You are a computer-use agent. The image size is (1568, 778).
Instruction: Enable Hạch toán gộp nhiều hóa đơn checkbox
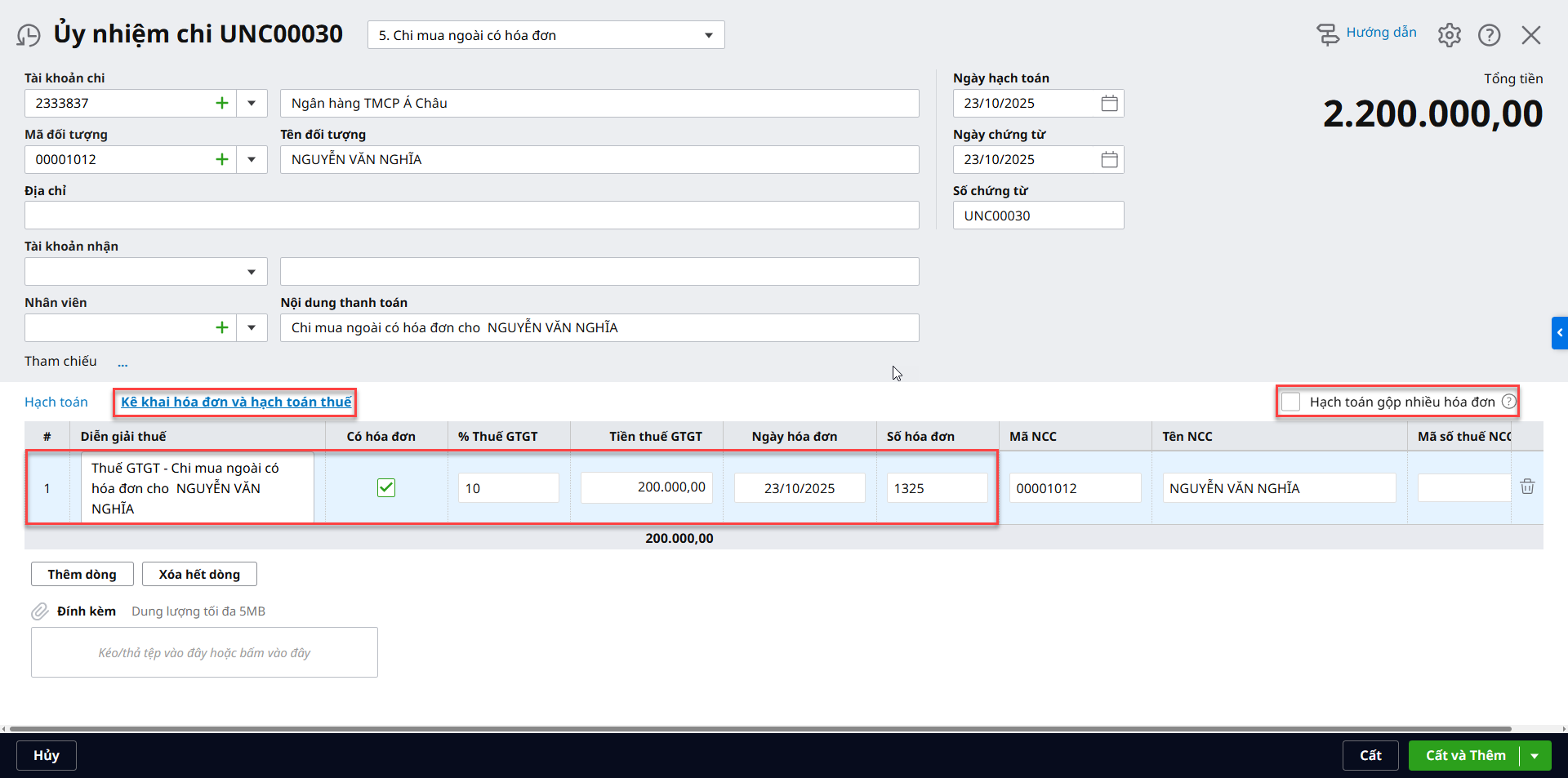[x=1290, y=402]
